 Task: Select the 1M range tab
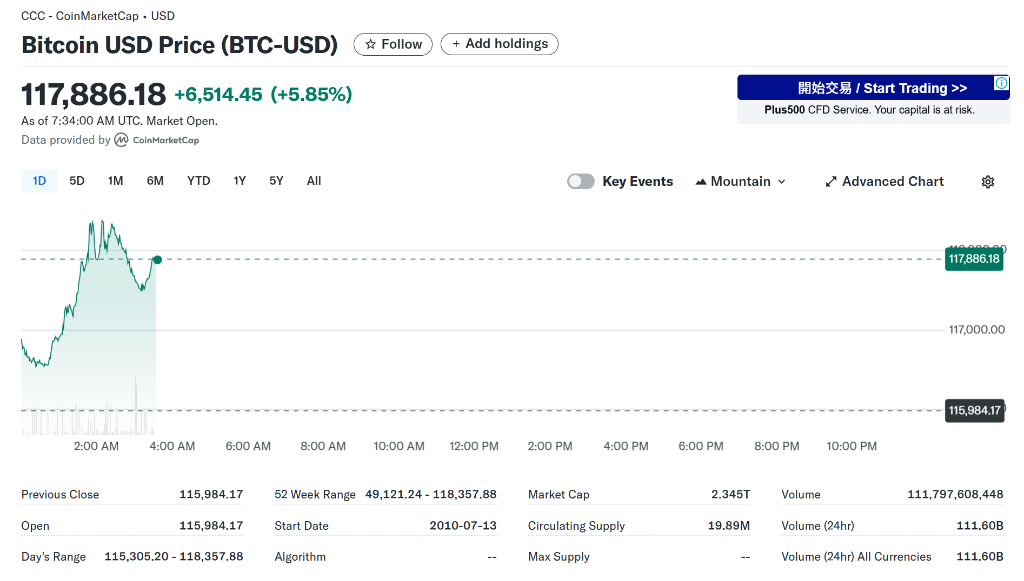tap(116, 181)
